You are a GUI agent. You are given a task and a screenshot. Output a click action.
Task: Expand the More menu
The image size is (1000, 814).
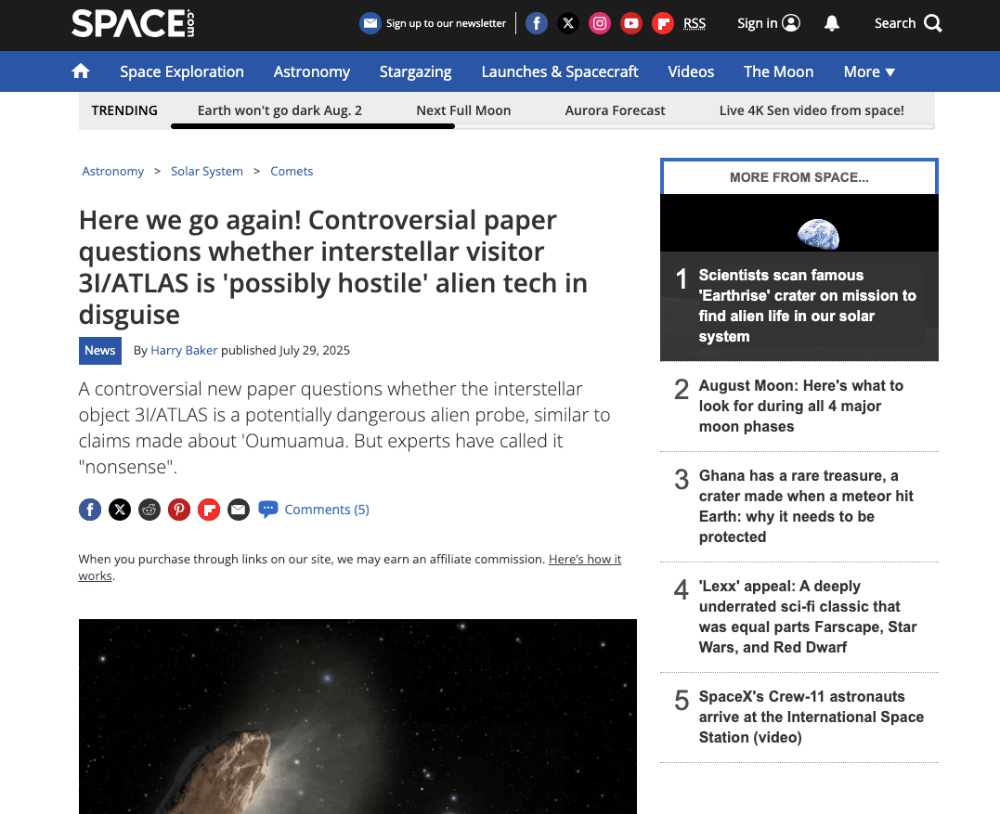pos(869,71)
